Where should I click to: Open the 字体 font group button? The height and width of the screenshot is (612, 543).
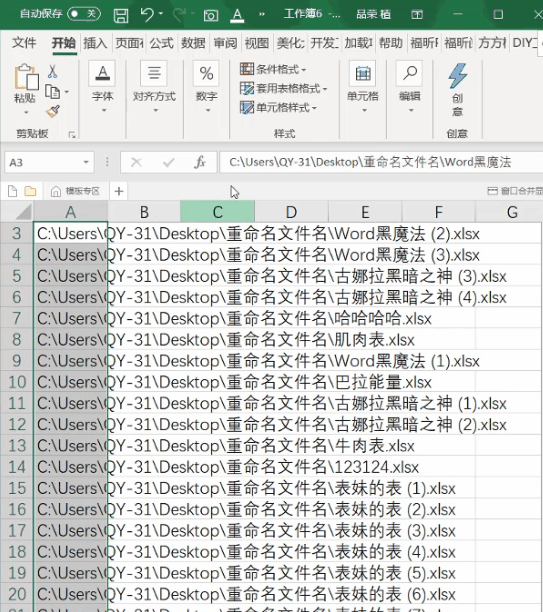[x=102, y=87]
